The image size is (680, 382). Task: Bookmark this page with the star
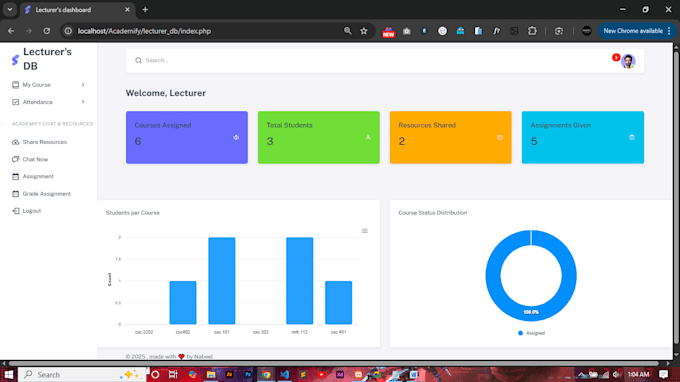(x=364, y=31)
